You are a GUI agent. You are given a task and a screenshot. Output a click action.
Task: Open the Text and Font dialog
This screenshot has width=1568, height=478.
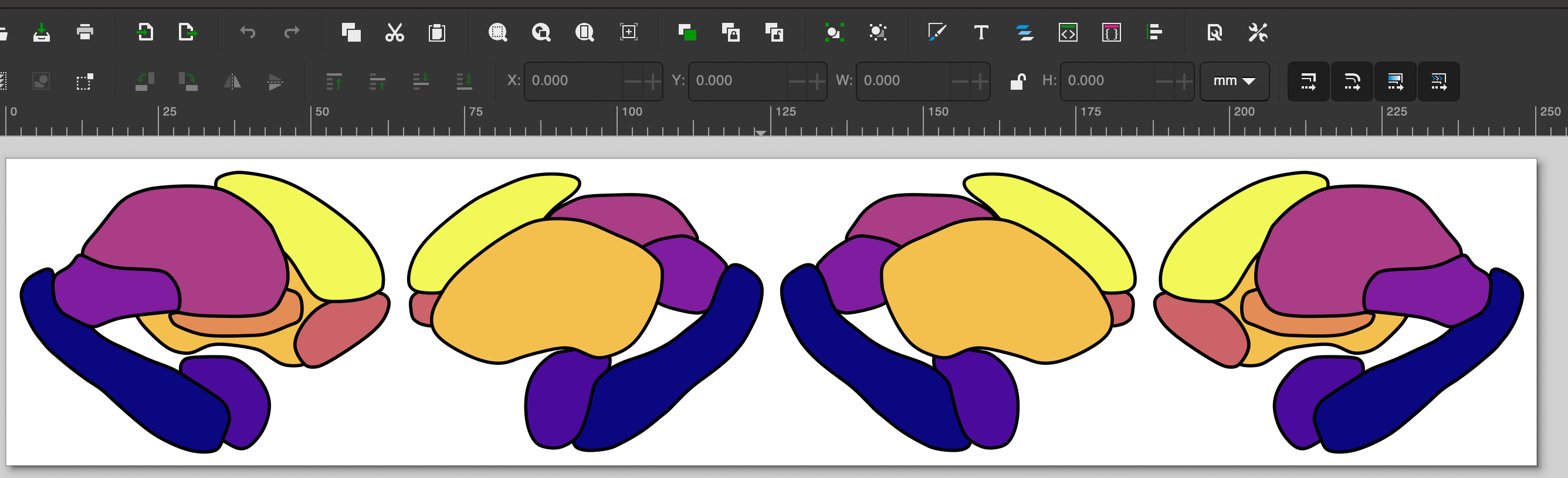pyautogui.click(x=981, y=32)
